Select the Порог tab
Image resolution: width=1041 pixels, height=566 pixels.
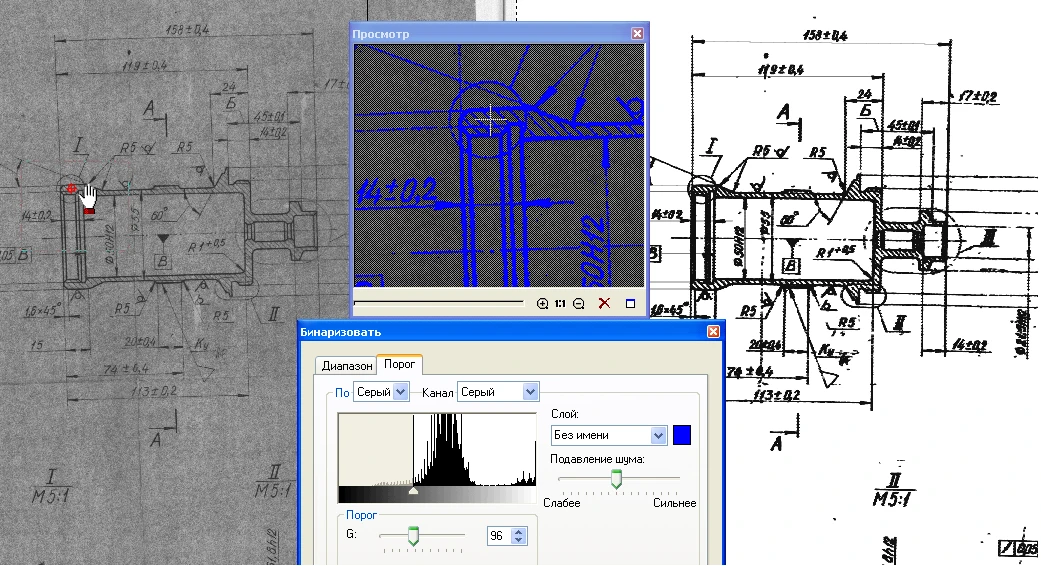point(400,365)
